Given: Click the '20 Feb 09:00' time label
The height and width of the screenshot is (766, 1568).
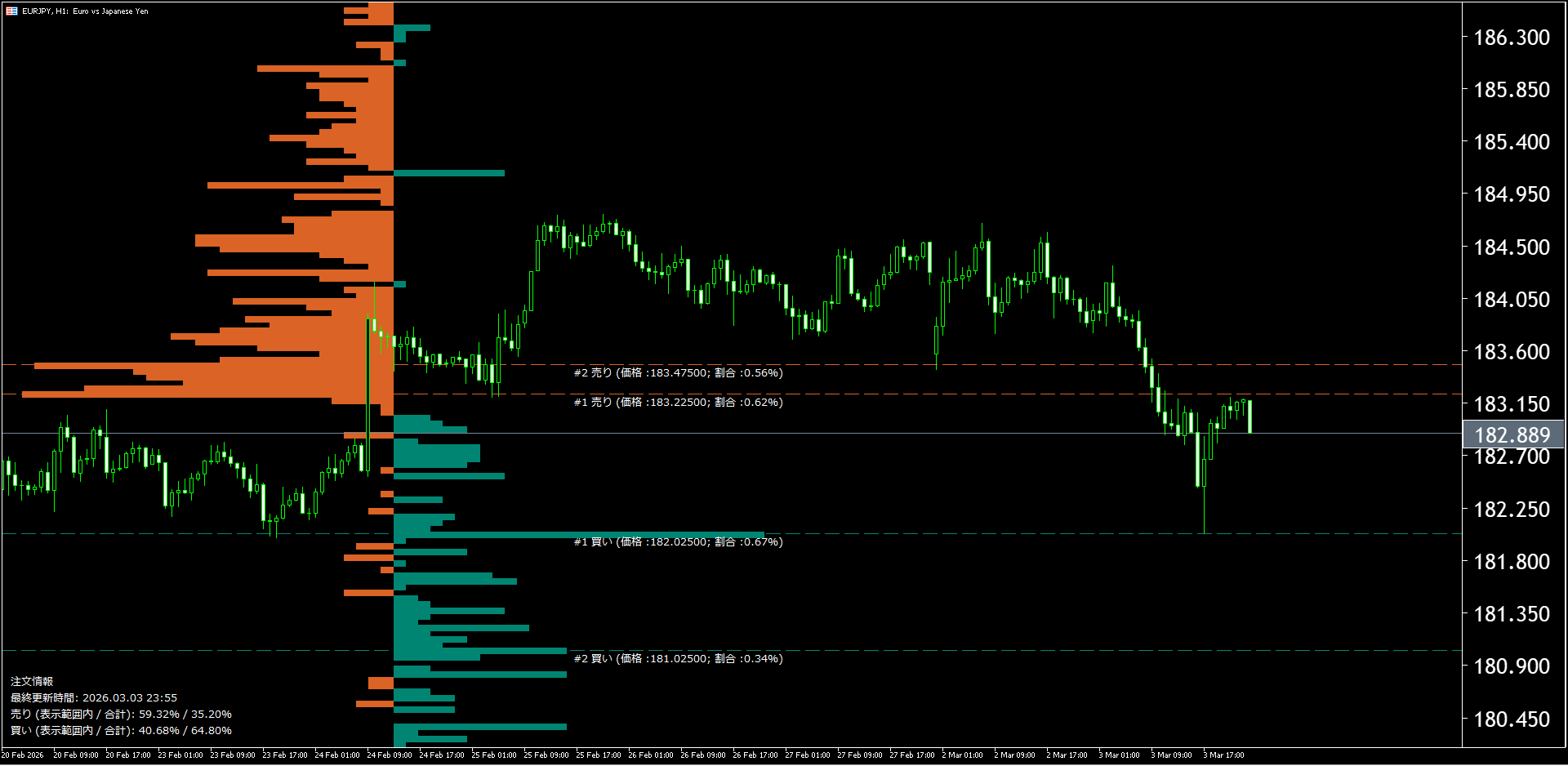Looking at the screenshot, I should (76, 755).
